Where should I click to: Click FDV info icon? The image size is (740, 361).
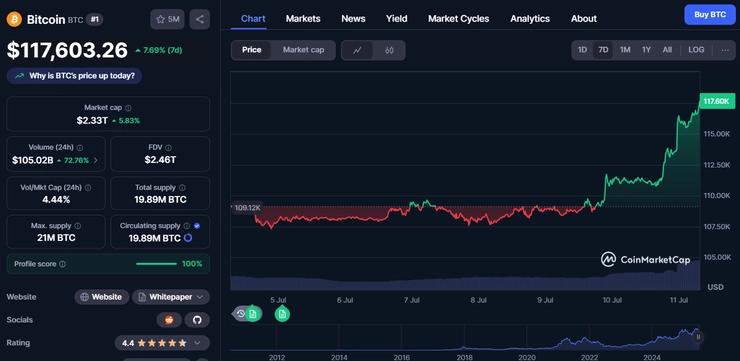click(168, 148)
